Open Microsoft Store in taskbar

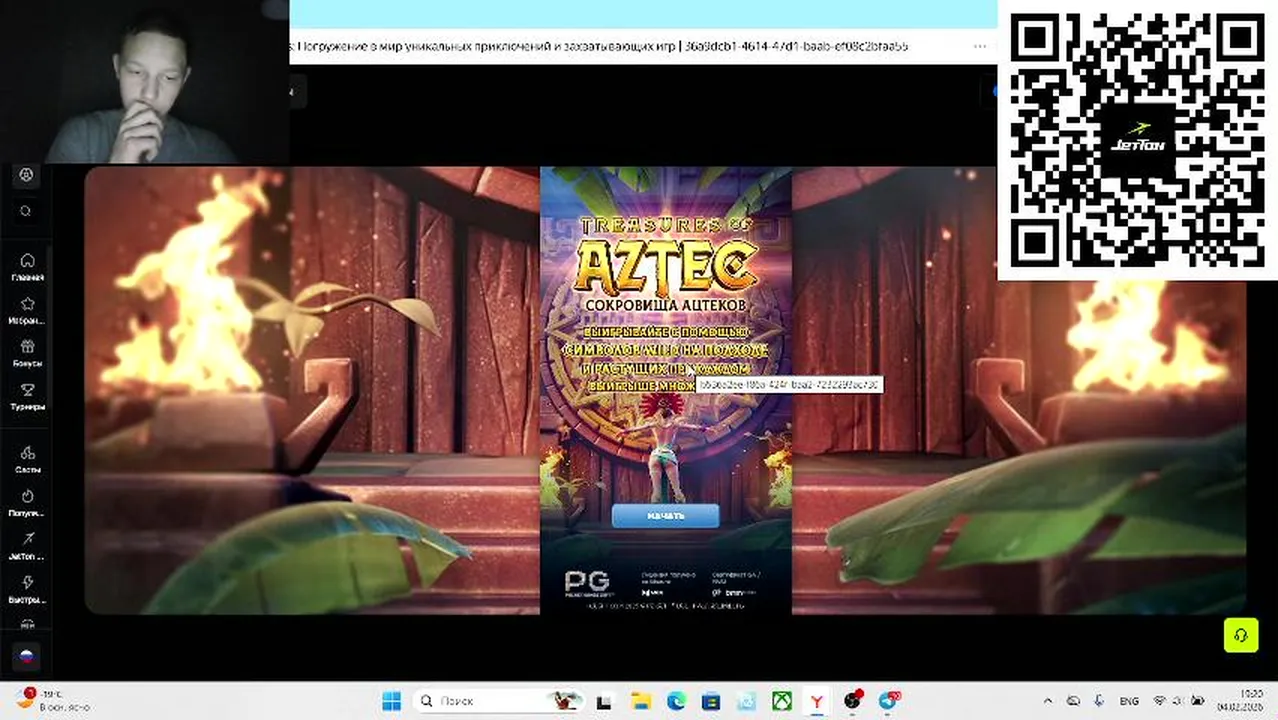[x=711, y=701]
